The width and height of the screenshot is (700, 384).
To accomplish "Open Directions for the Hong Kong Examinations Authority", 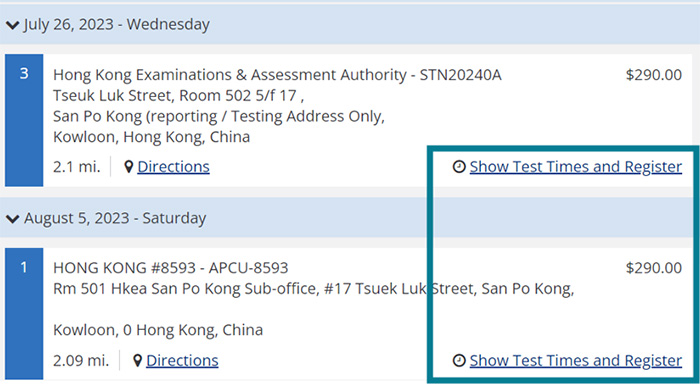I will tap(173, 167).
